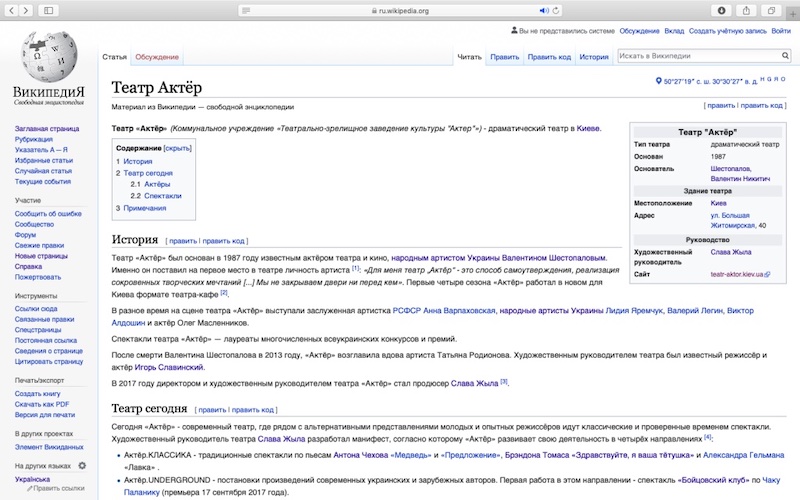Open Слава Жыла link in infobox
Screen dimensions: 800x500
(x=731, y=252)
